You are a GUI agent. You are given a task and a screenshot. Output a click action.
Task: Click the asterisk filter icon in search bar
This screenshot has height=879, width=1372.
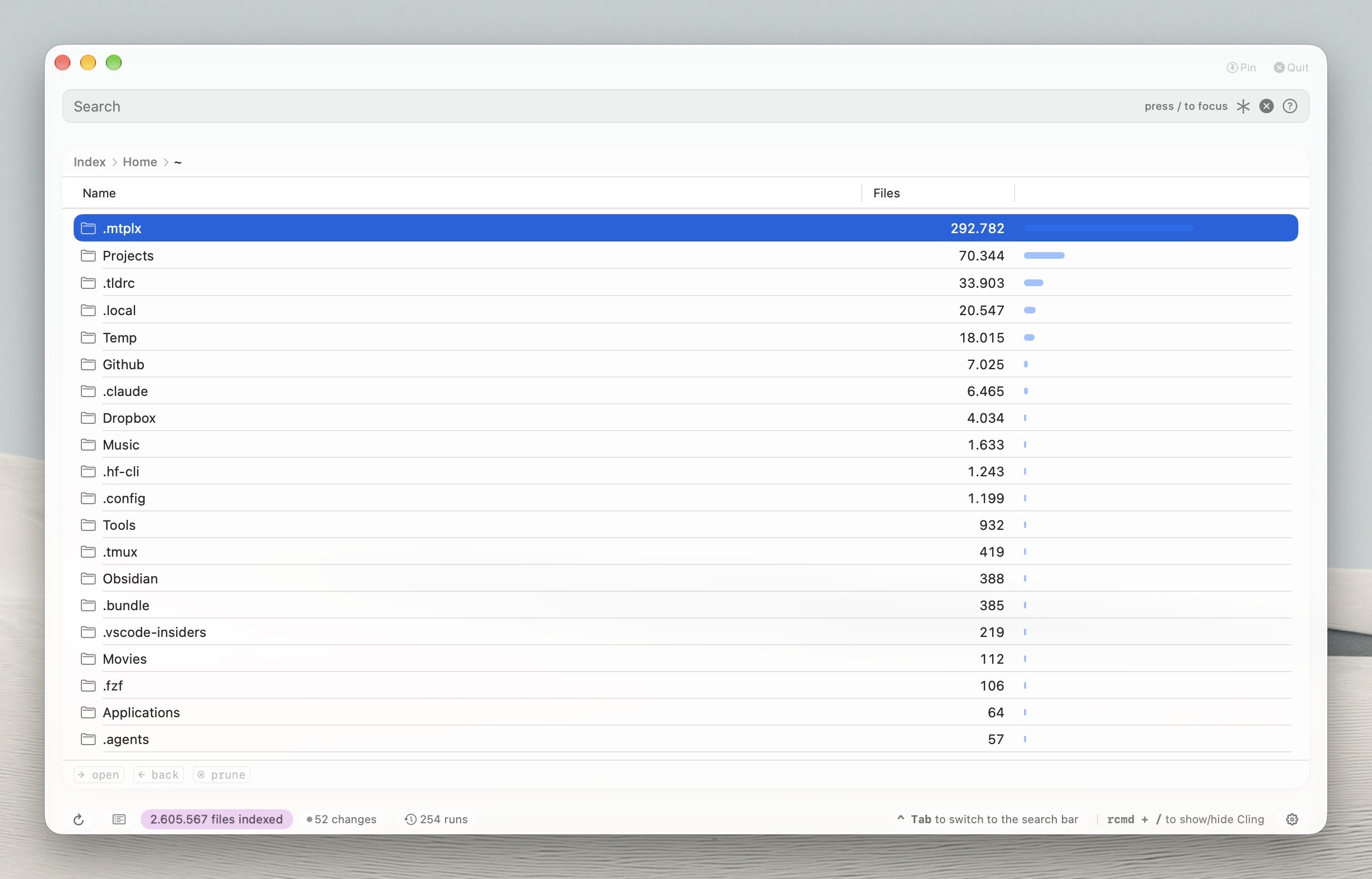pos(1243,106)
